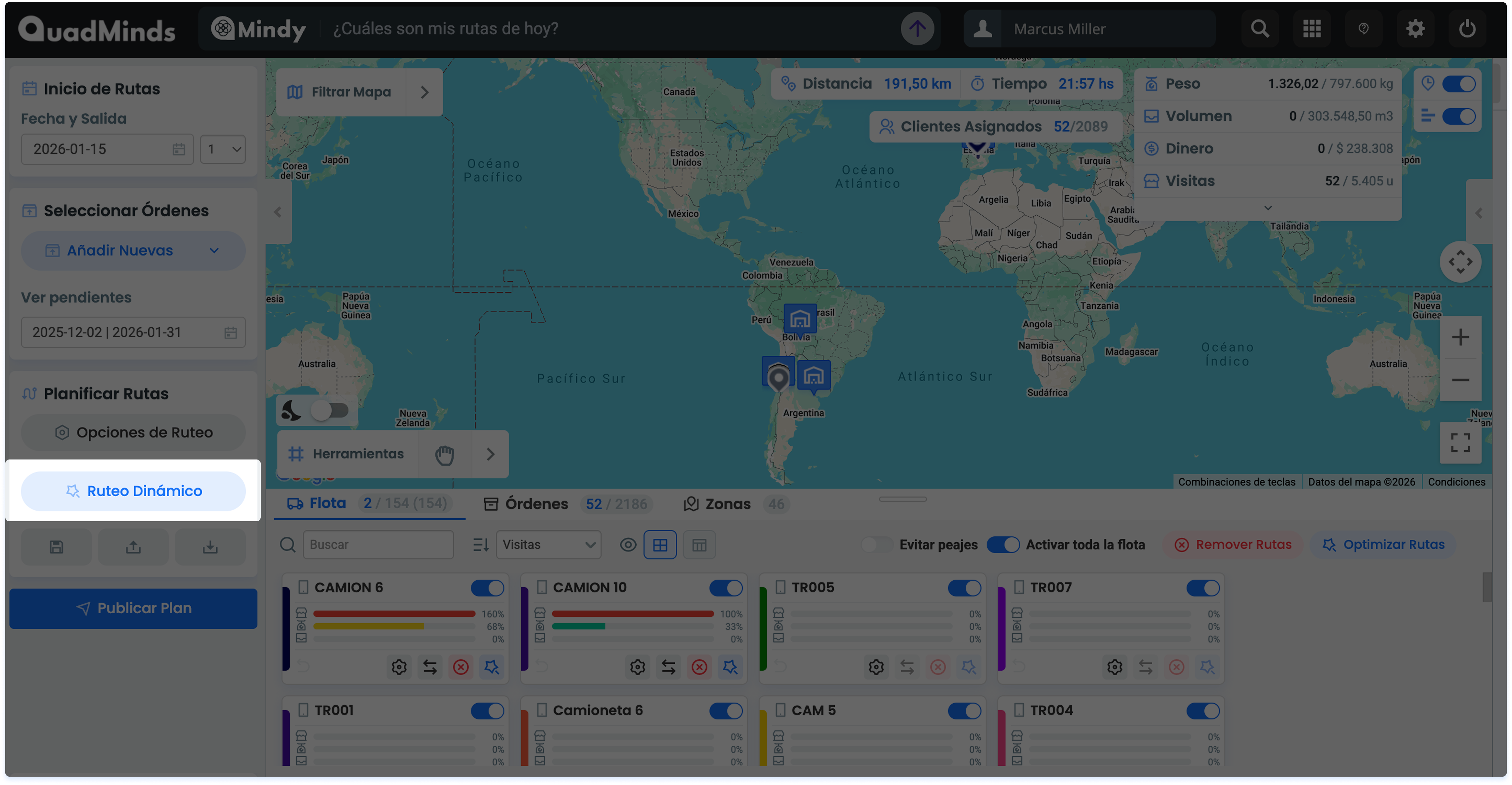The image size is (1512, 785).
Task: Open the Añadir Nuevas dropdown
Action: click(133, 250)
